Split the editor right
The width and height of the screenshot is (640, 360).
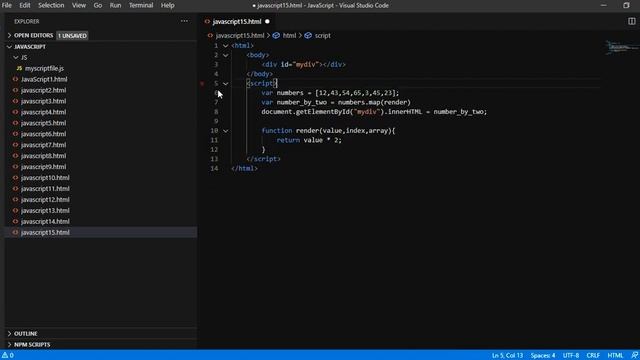coord(631,21)
